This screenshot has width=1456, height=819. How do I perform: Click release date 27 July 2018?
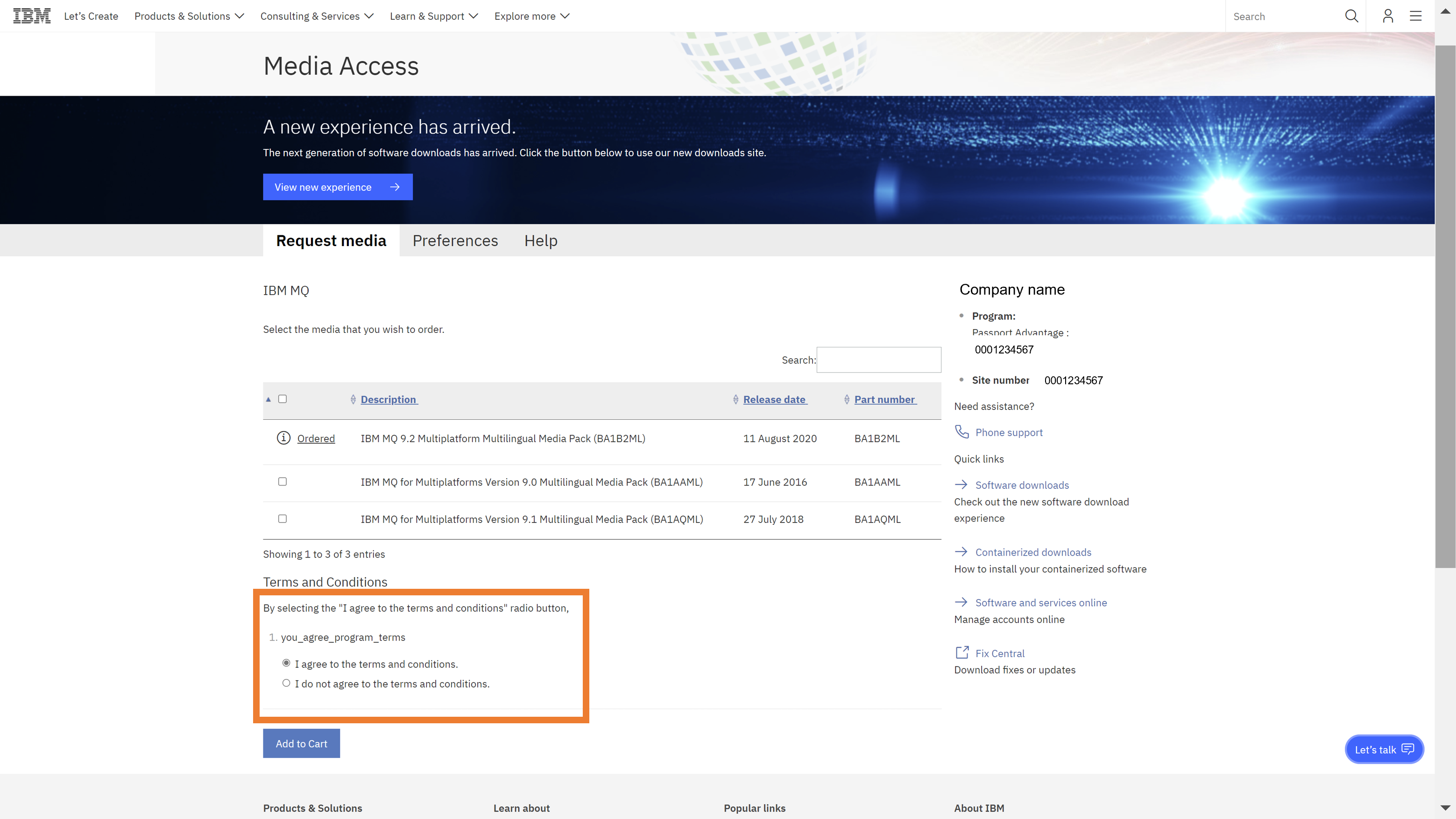click(x=773, y=519)
